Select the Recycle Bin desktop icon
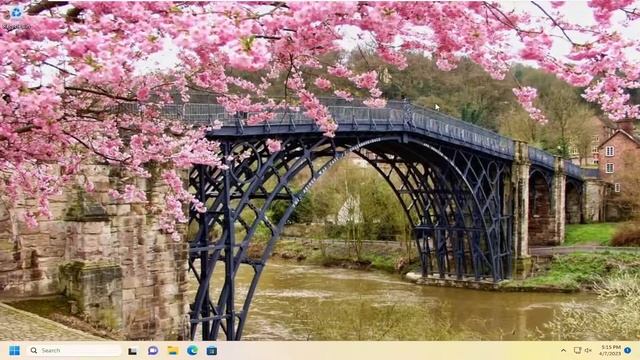The height and width of the screenshot is (360, 640). (x=16, y=17)
